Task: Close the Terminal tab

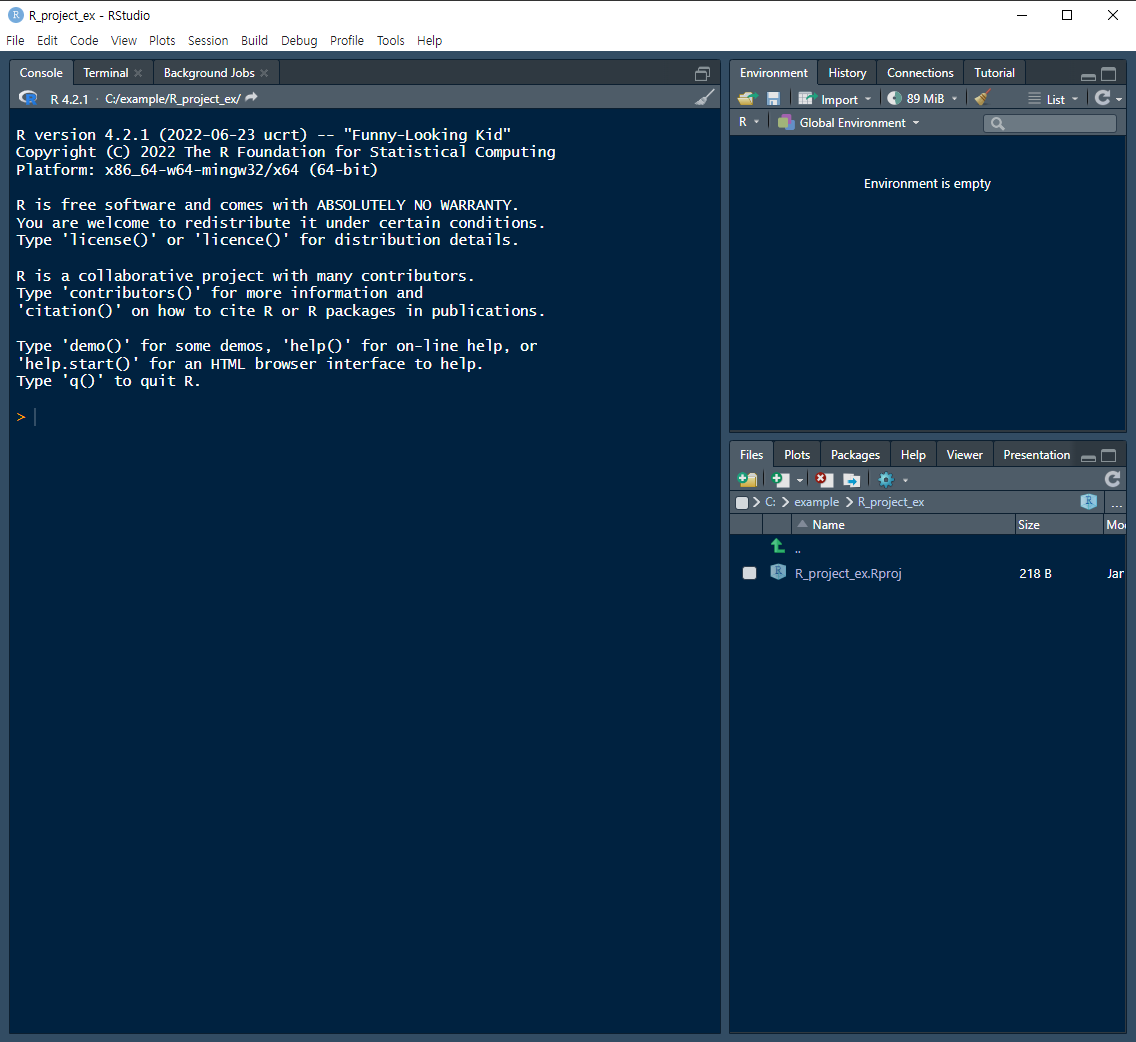Action: tap(138, 73)
